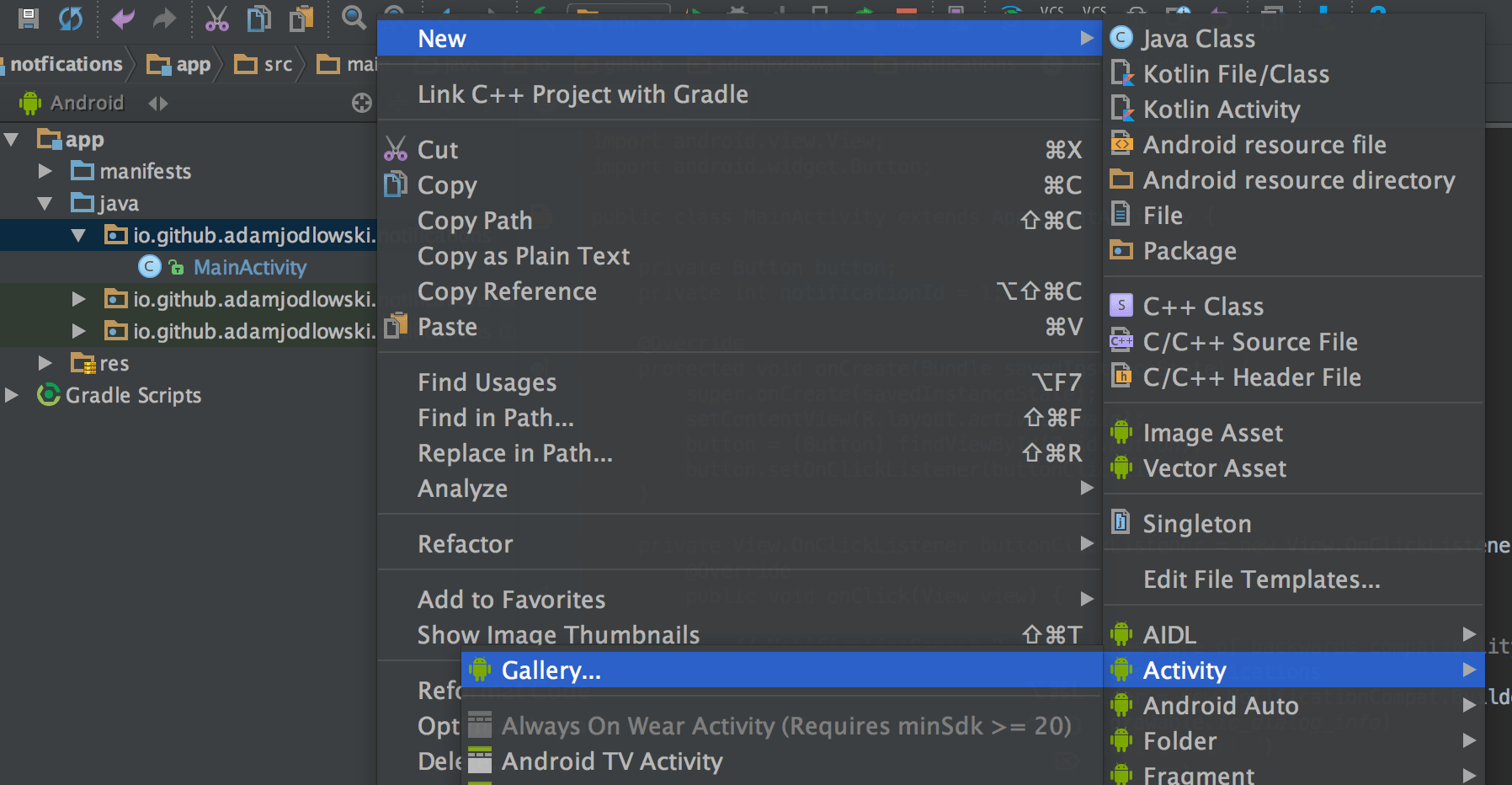Click the Save All toolbar icon
The image size is (1512, 785).
[29, 18]
